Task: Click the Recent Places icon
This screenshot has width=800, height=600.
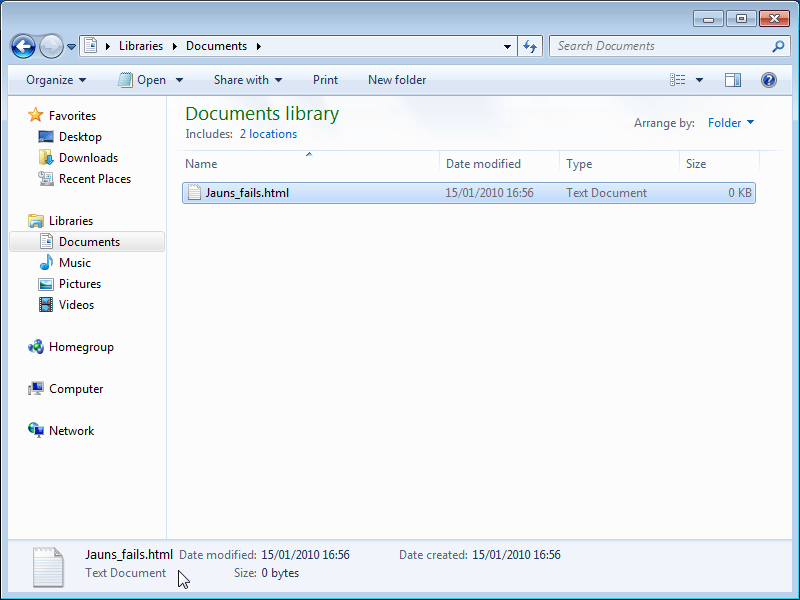Action: 46,179
